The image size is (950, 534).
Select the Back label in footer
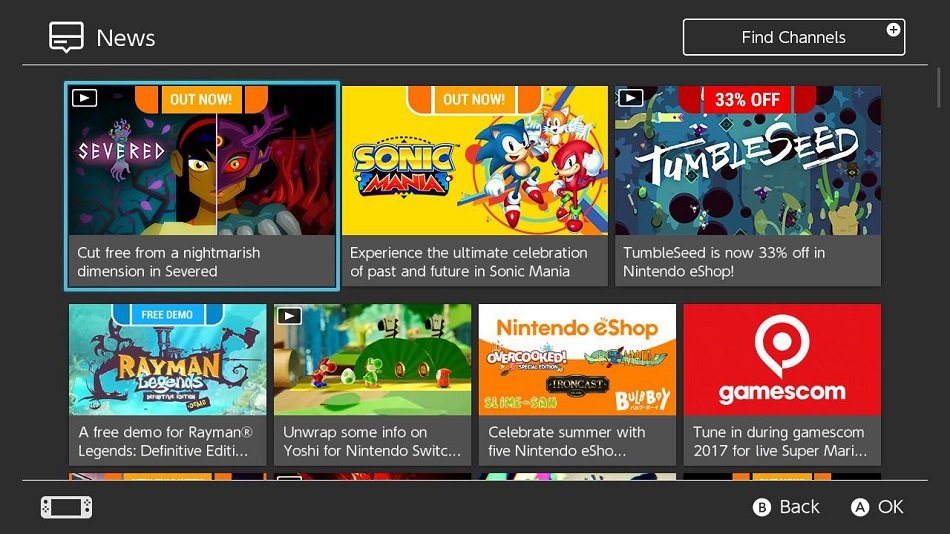(x=799, y=507)
